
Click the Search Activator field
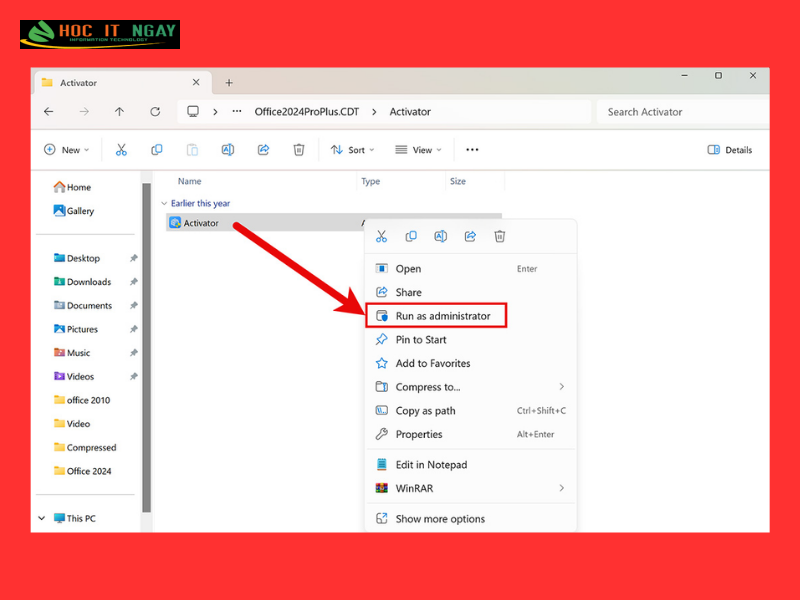(x=682, y=112)
